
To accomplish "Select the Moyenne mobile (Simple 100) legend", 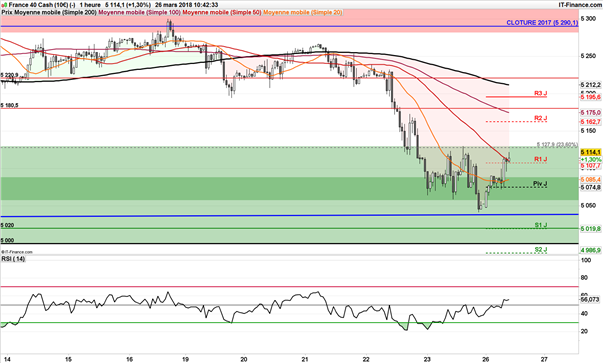I will coord(140,12).
